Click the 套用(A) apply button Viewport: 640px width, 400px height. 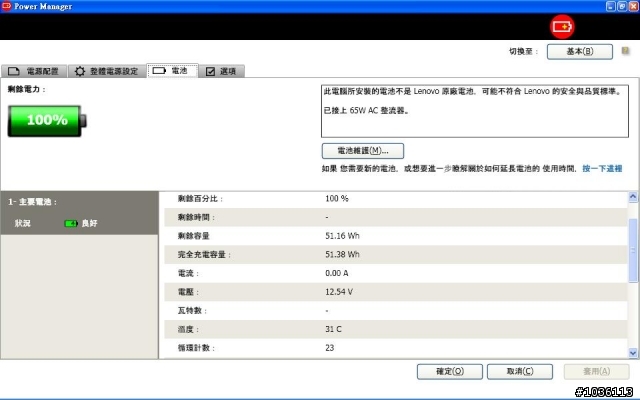tap(596, 371)
